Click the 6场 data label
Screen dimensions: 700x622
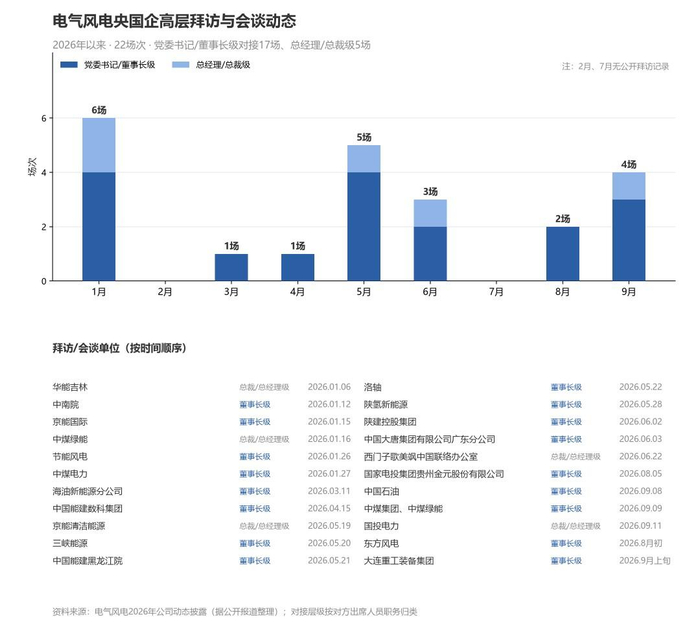(99, 110)
